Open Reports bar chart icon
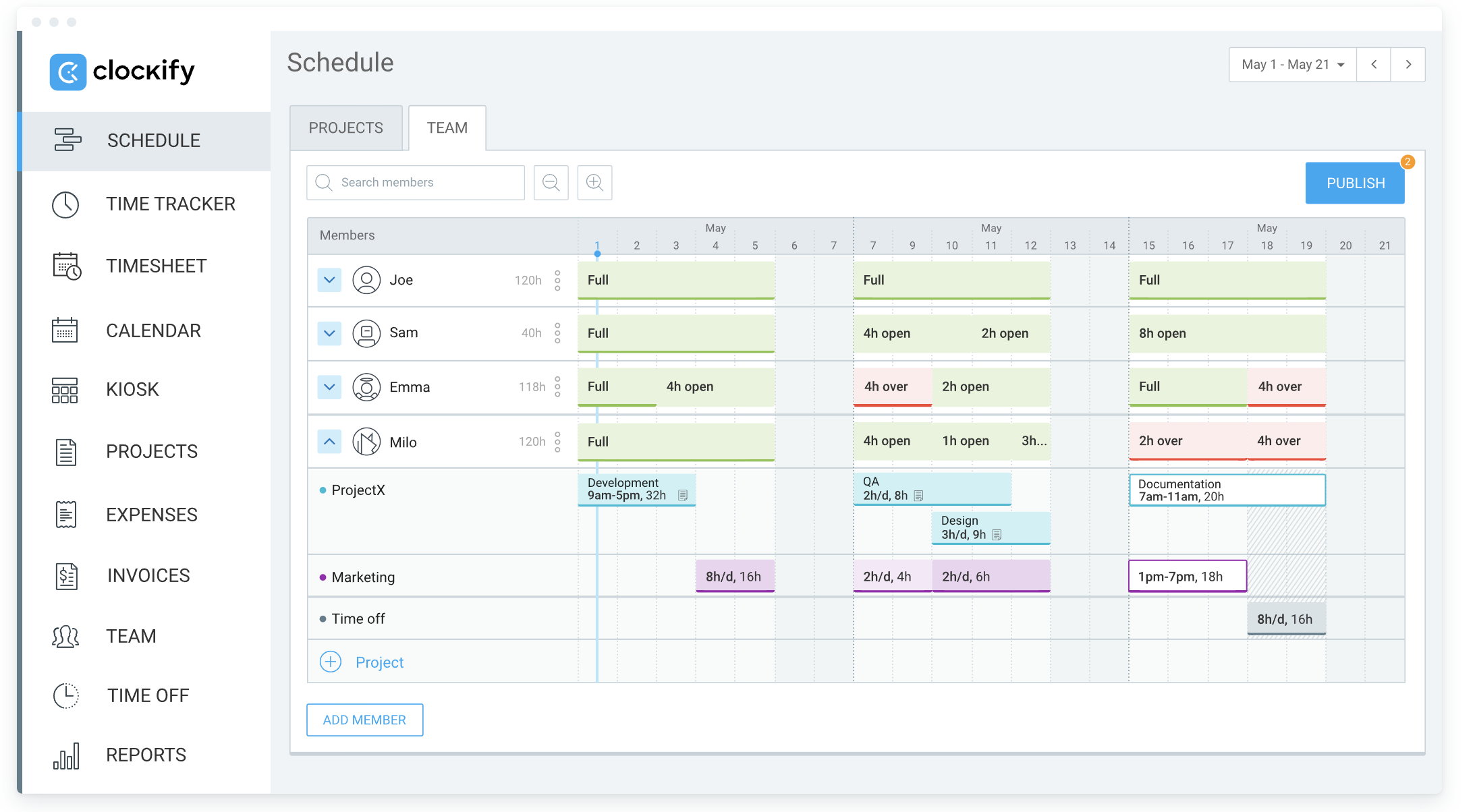1475x812 pixels. point(66,755)
